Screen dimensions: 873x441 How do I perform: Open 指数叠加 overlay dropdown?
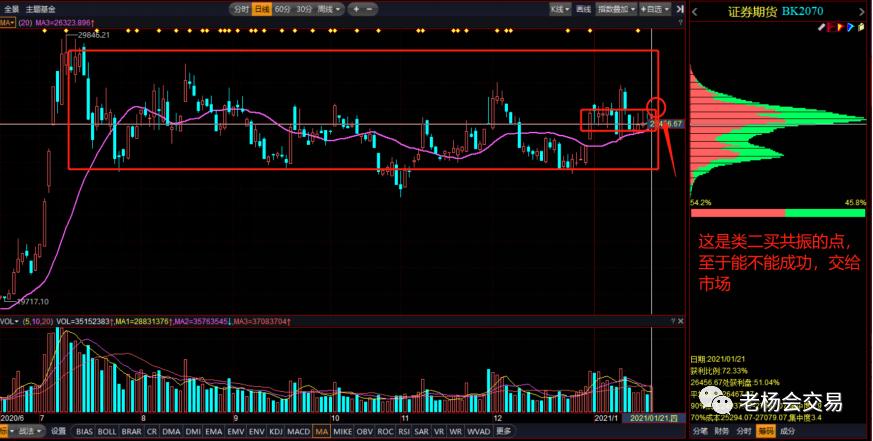point(616,9)
